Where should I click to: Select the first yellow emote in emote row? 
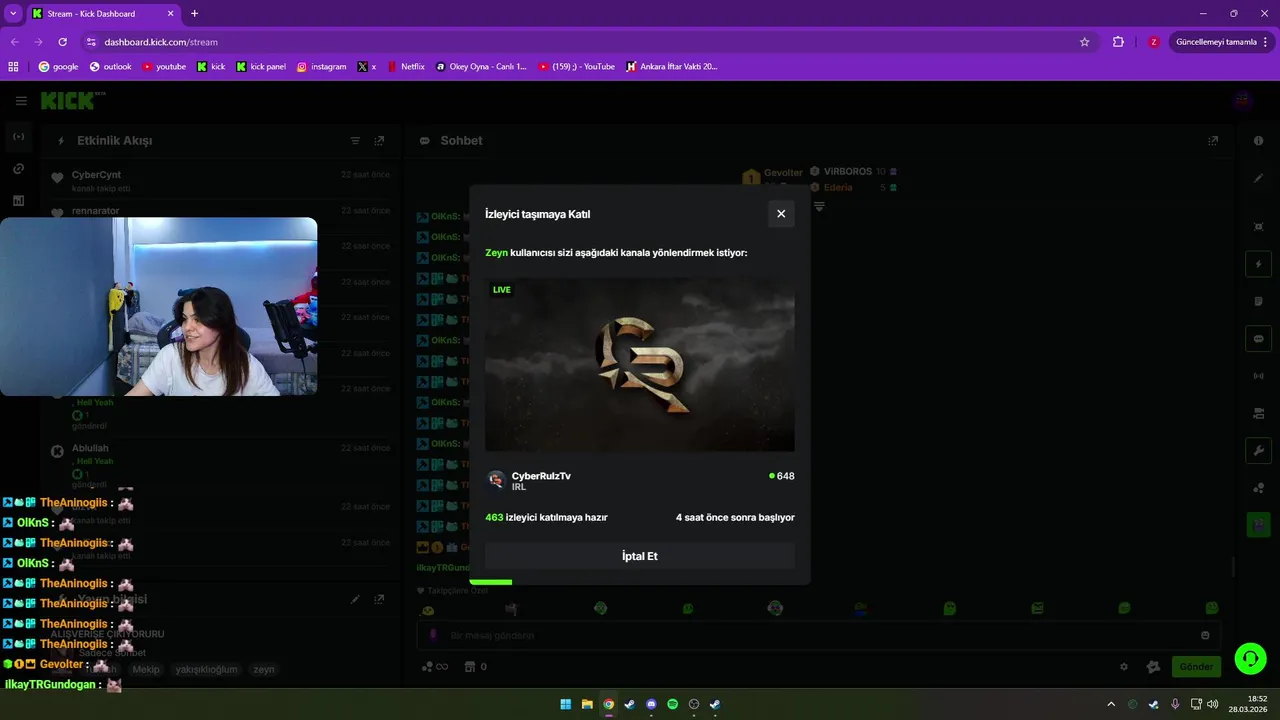click(428, 609)
